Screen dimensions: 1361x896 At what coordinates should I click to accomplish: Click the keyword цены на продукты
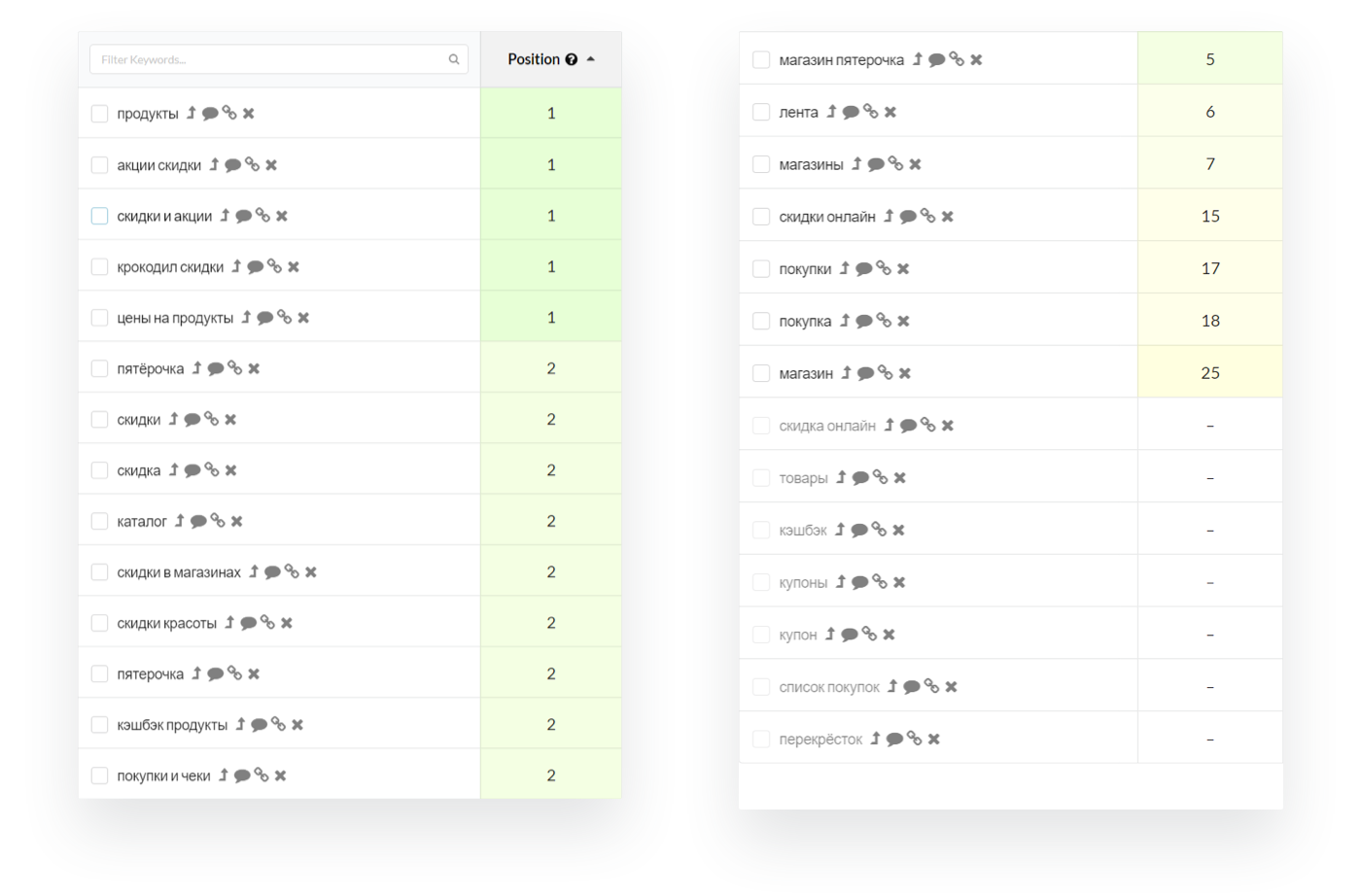[x=175, y=318]
